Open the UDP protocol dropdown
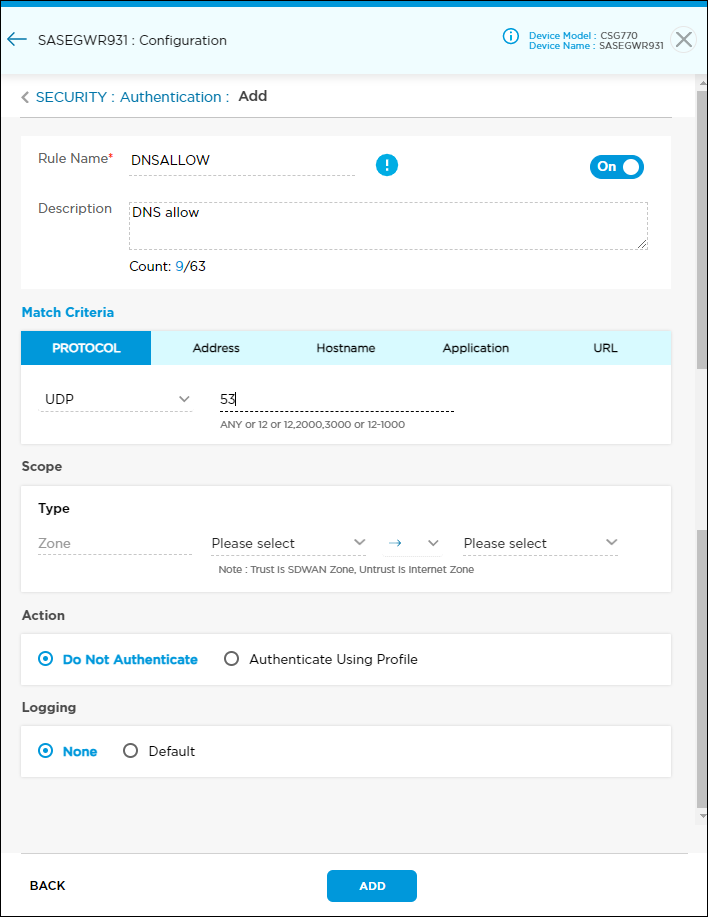This screenshot has height=917, width=708. [115, 398]
